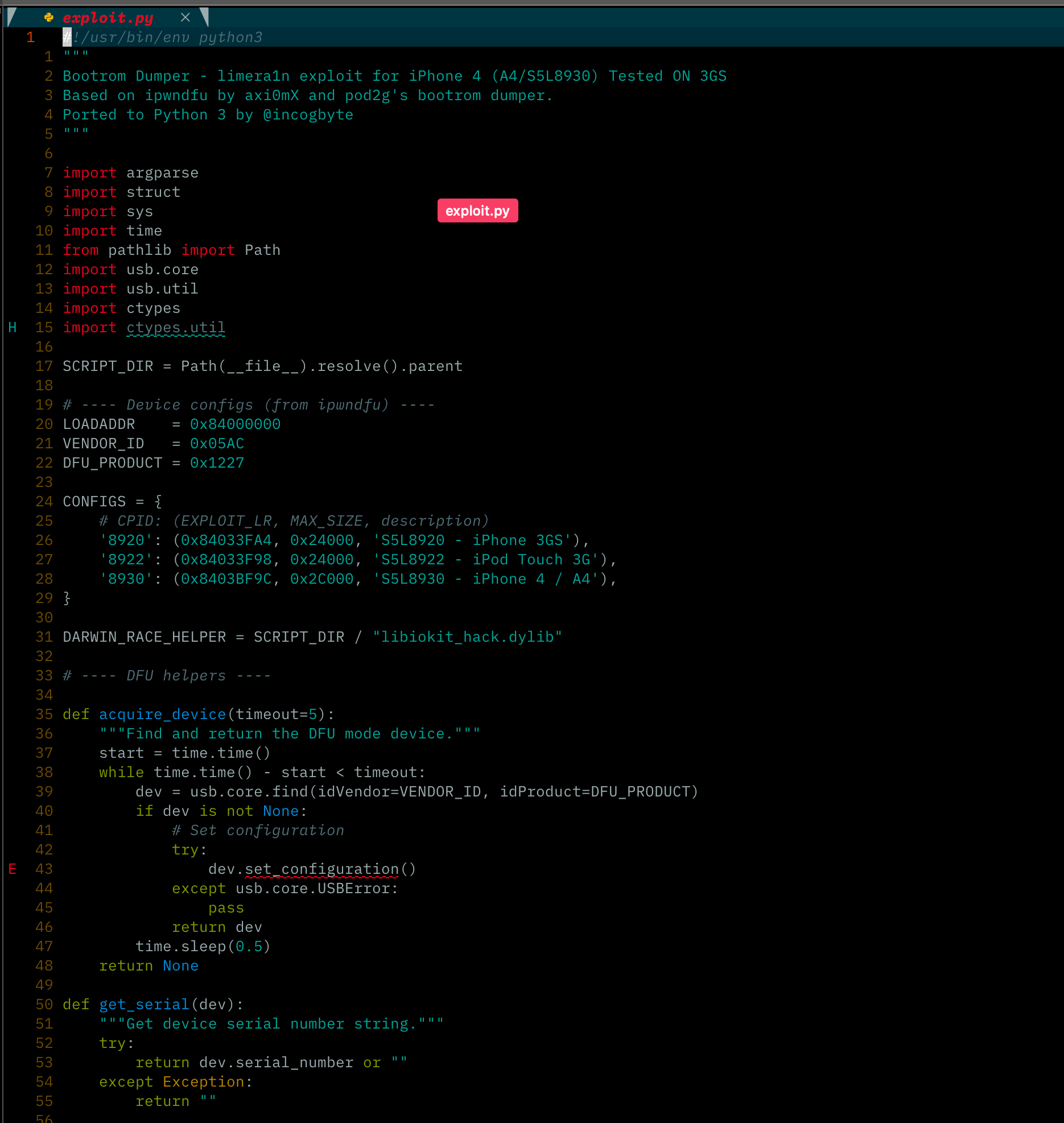Screen dimensions: 1064x1123
Task: Click the 'pass' statement on line 45
Action: [x=226, y=908]
